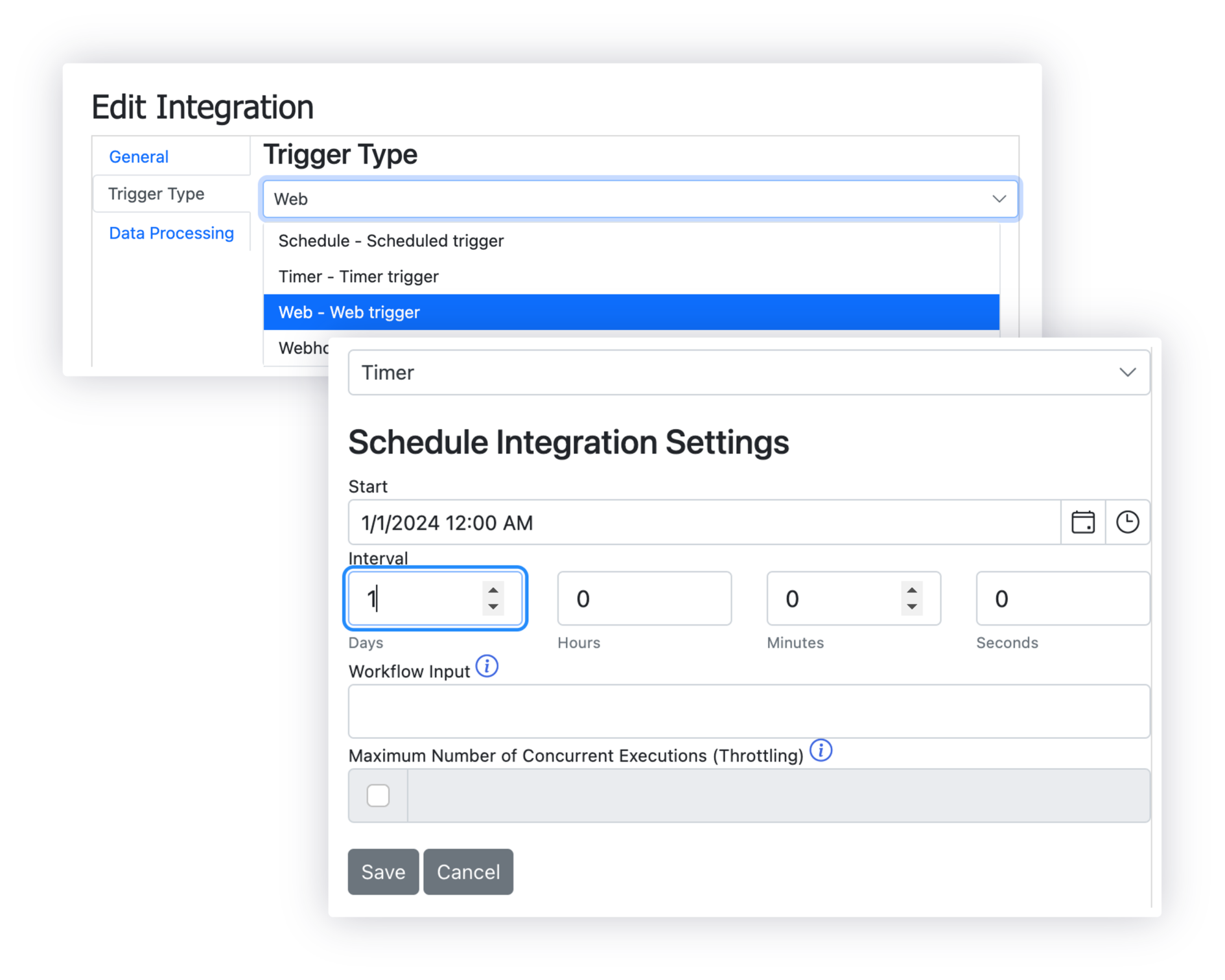This screenshot has width=1225, height=980.
Task: Select the highlighted Web - Web trigger option
Action: pyautogui.click(x=583, y=312)
